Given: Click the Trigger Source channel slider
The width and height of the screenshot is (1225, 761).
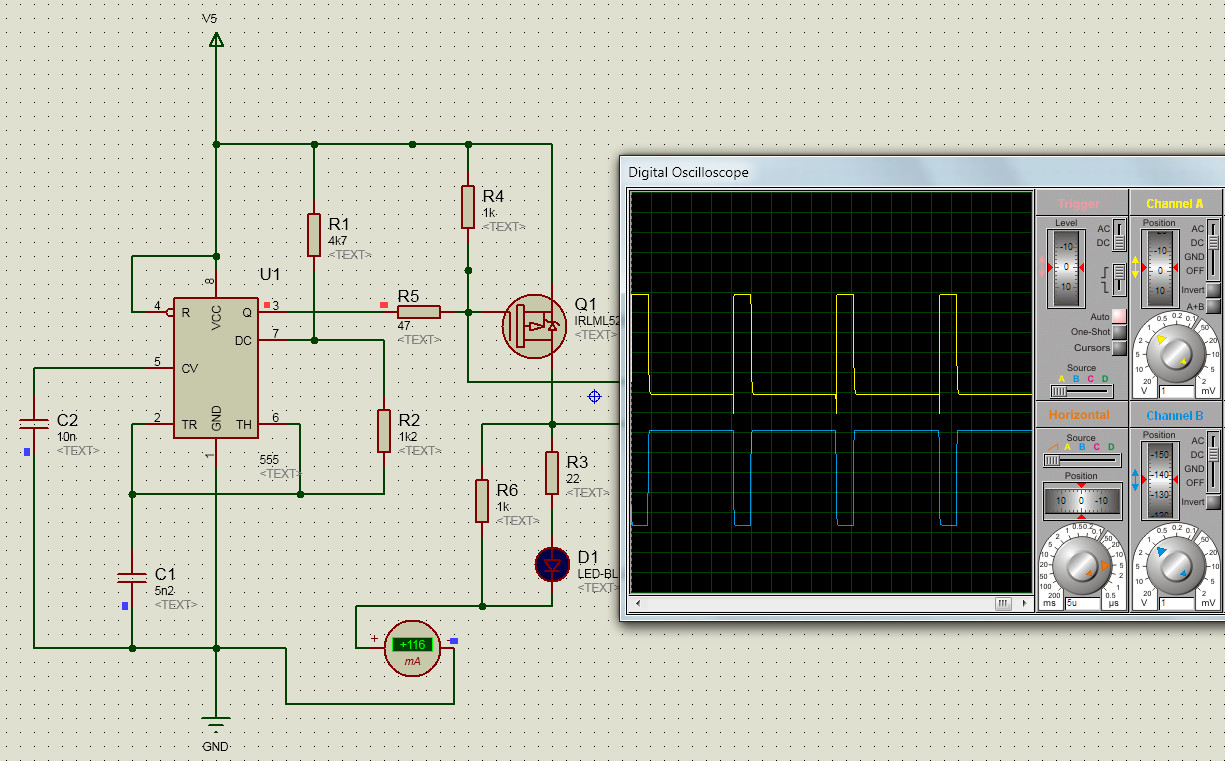Looking at the screenshot, I should (x=1081, y=391).
